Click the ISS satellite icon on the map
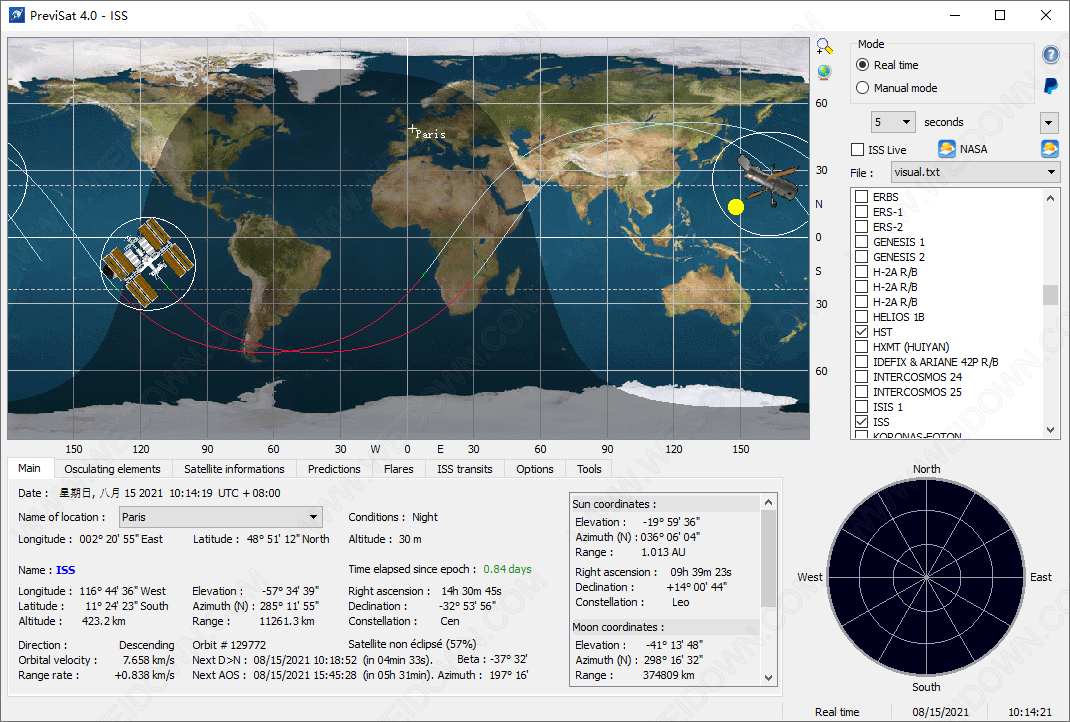 coord(147,263)
